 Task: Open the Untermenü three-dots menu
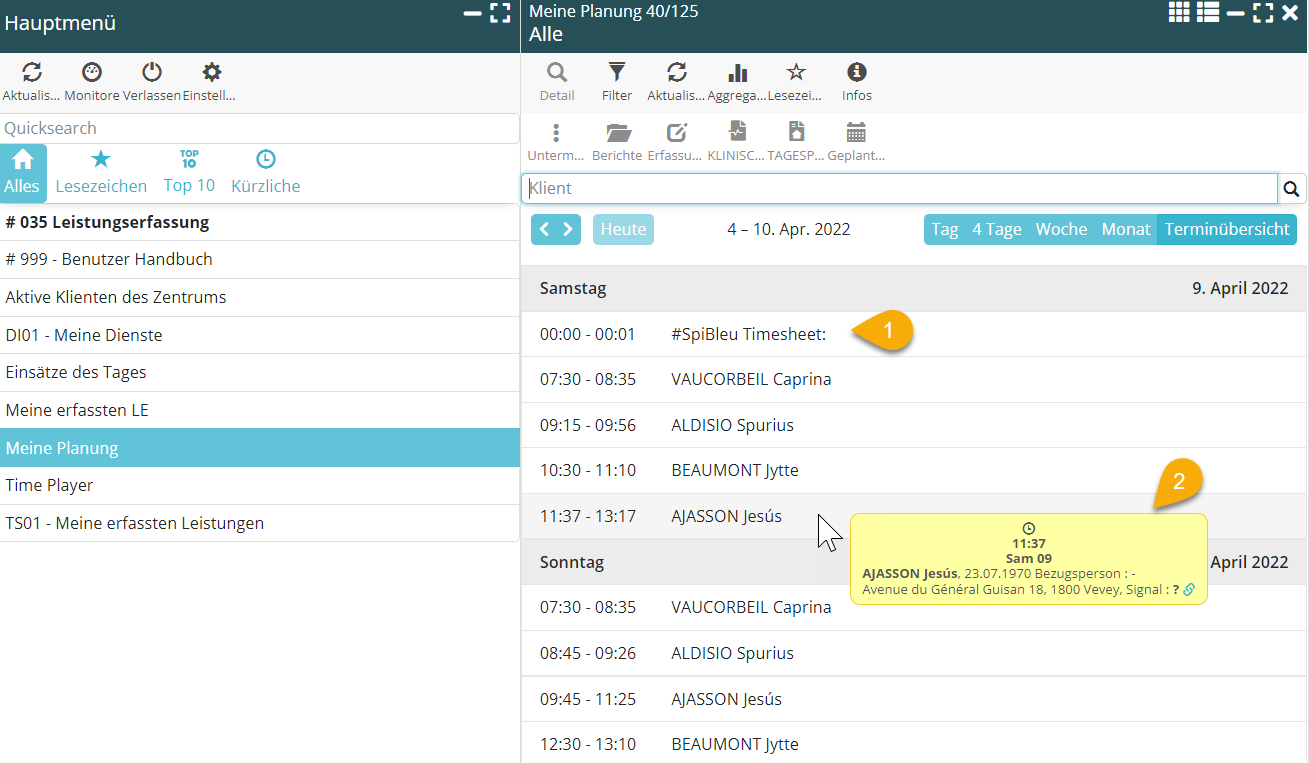click(556, 133)
